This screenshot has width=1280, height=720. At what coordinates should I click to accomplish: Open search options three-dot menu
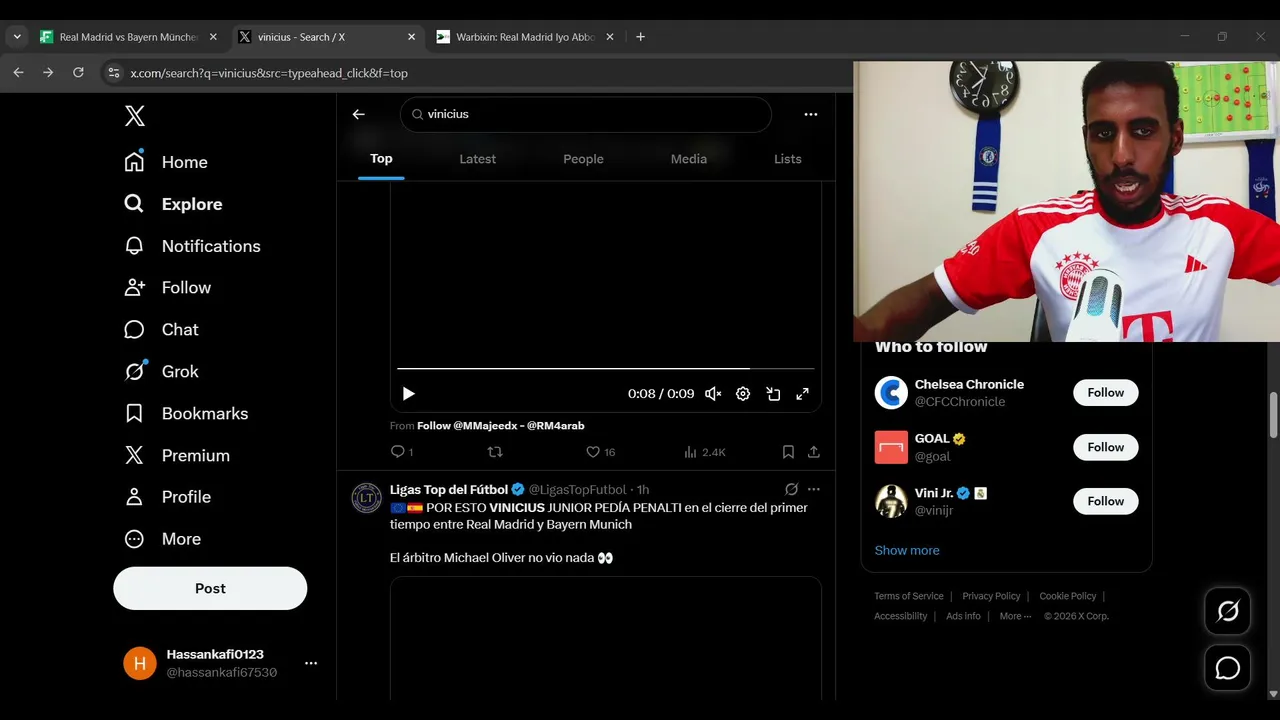(811, 114)
